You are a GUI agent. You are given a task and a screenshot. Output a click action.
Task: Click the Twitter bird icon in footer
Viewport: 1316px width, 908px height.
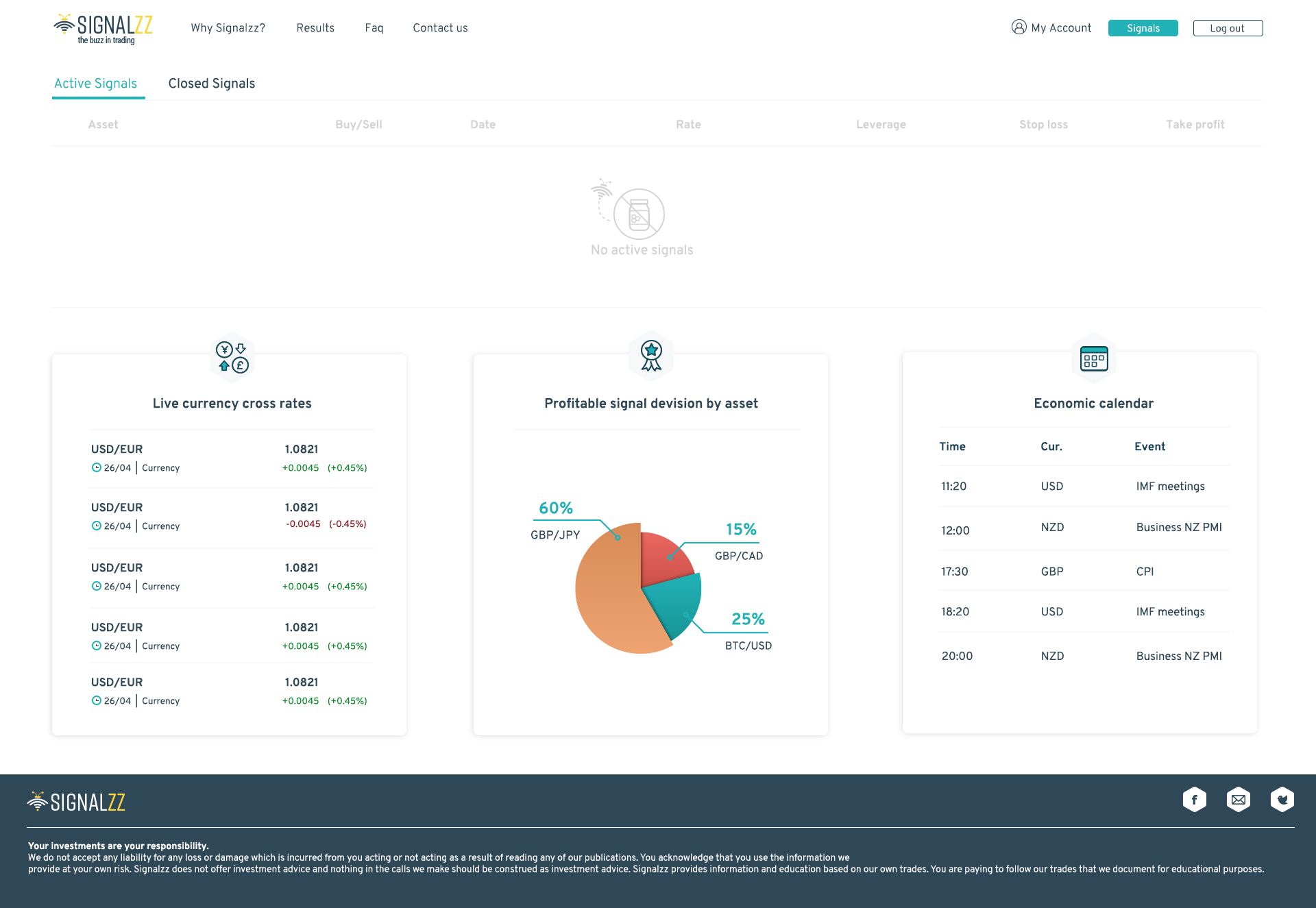pyautogui.click(x=1282, y=799)
